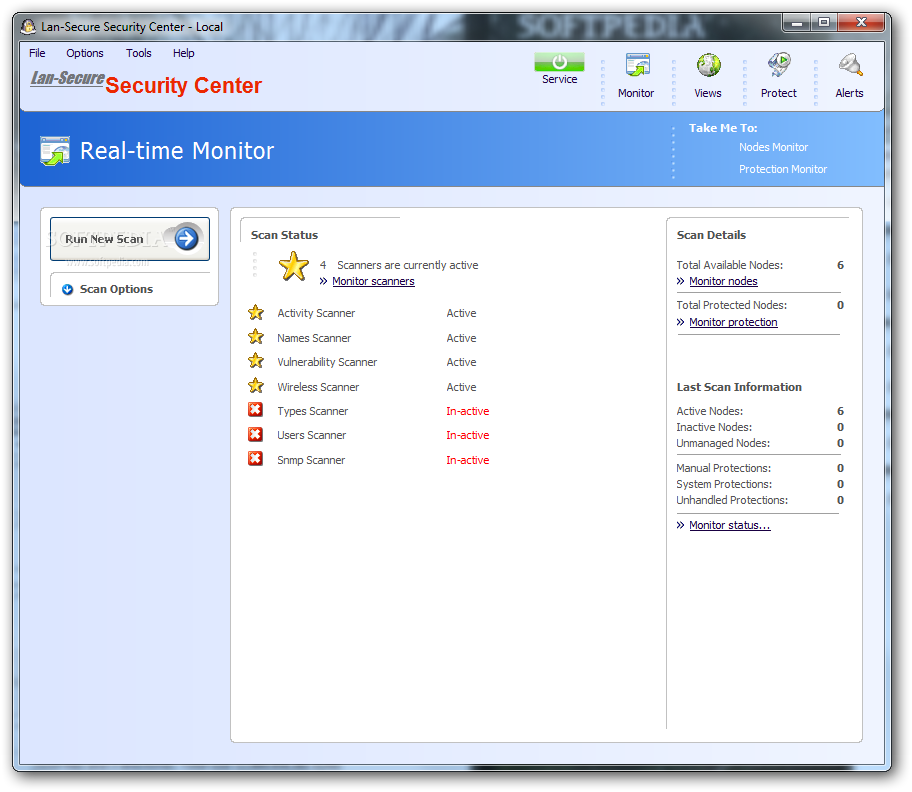
Task: Click the Total Available Nodes label
Action: click(x=729, y=265)
